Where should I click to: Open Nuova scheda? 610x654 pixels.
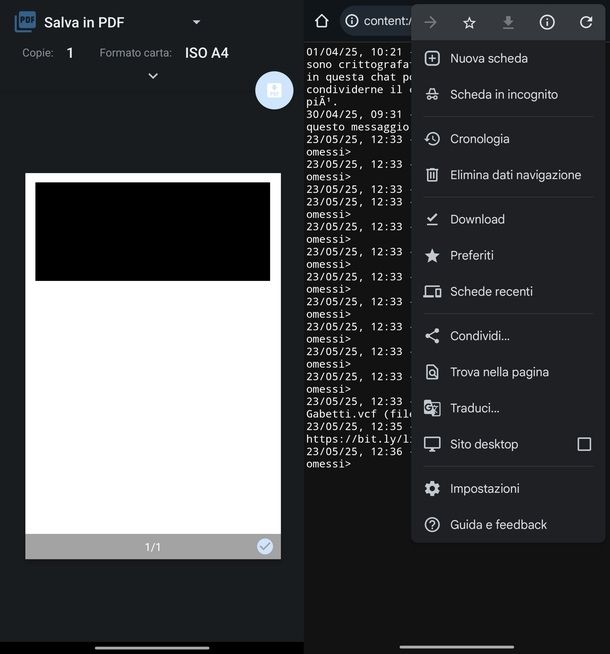pos(508,58)
